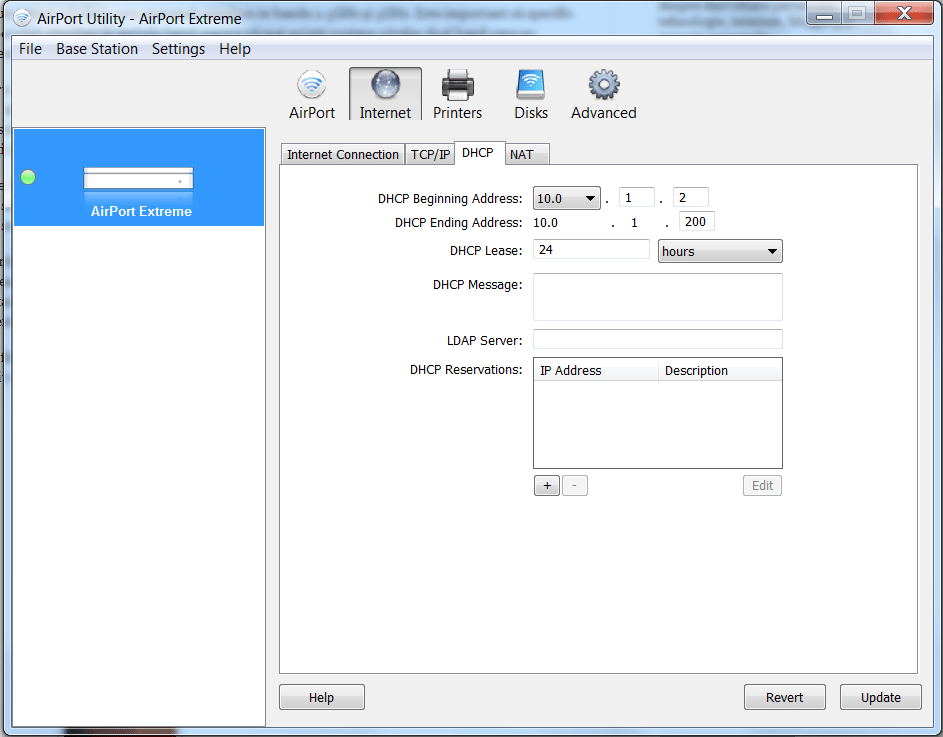The height and width of the screenshot is (737, 943).
Task: Open the Settings menu
Action: point(178,49)
